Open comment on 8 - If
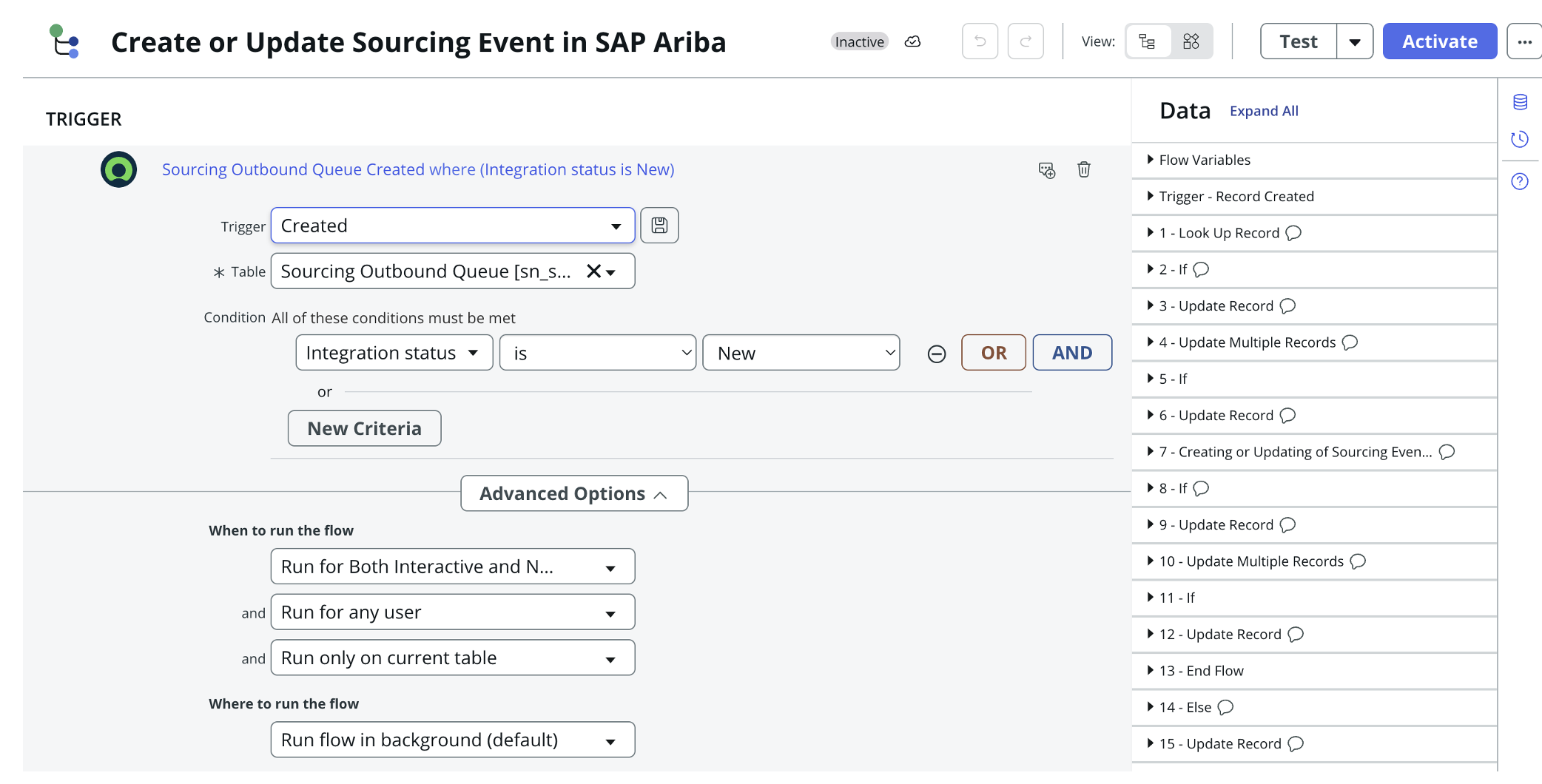This screenshot has height=784, width=1542. point(1201,488)
